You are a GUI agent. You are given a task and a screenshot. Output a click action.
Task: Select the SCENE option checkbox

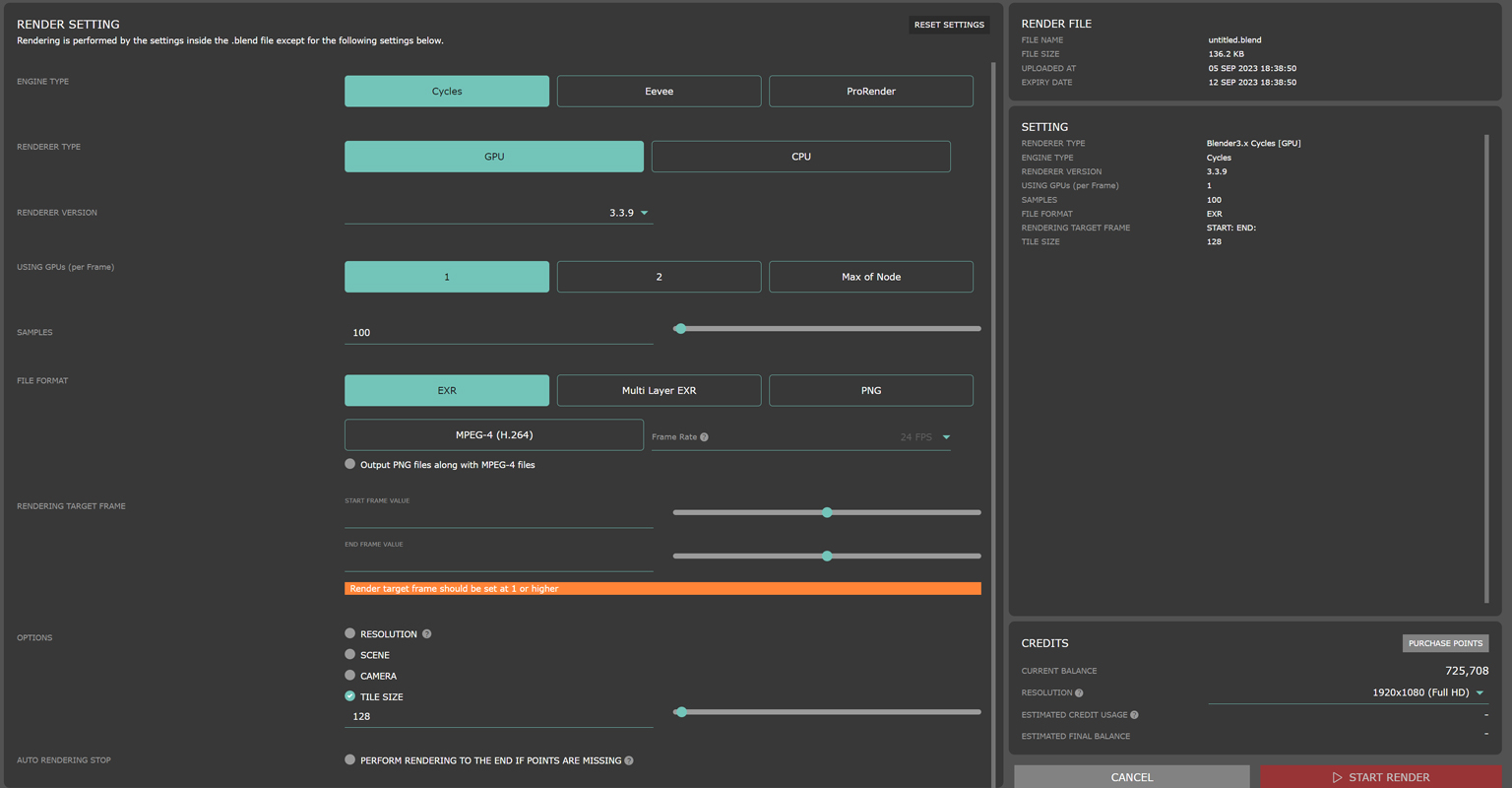349,654
